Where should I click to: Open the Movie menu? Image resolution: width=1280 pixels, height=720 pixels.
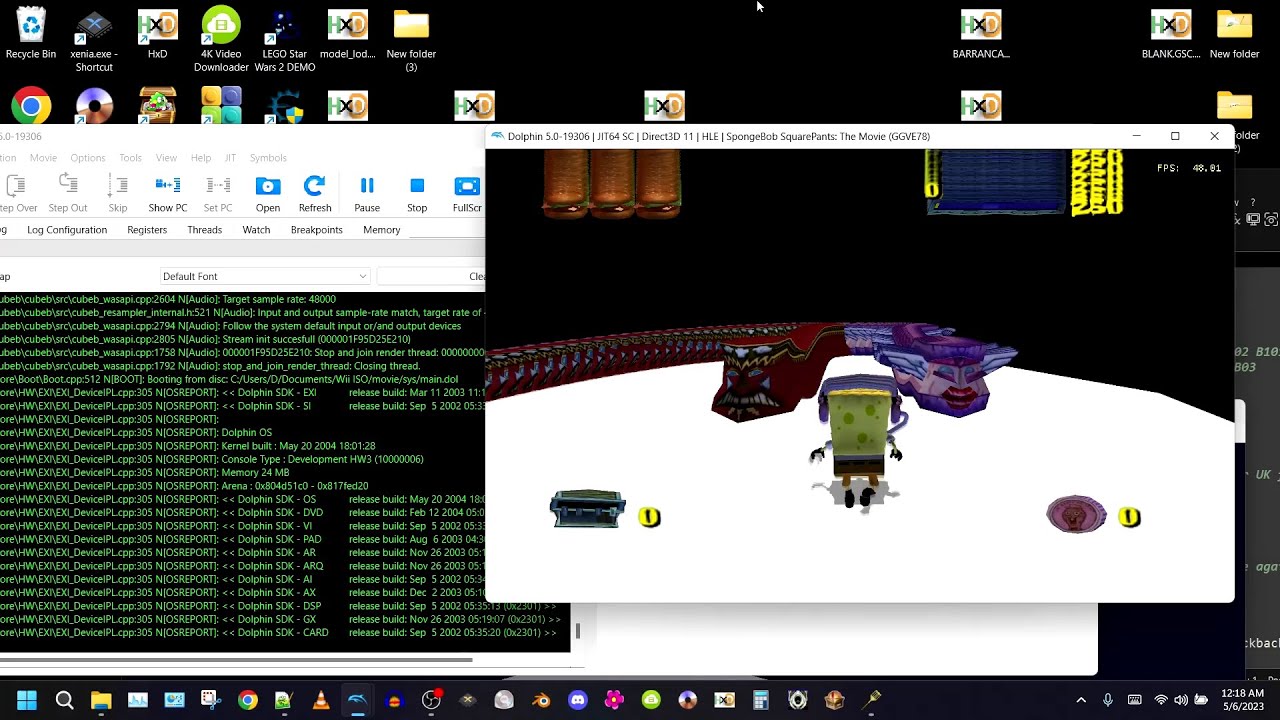[x=43, y=158]
